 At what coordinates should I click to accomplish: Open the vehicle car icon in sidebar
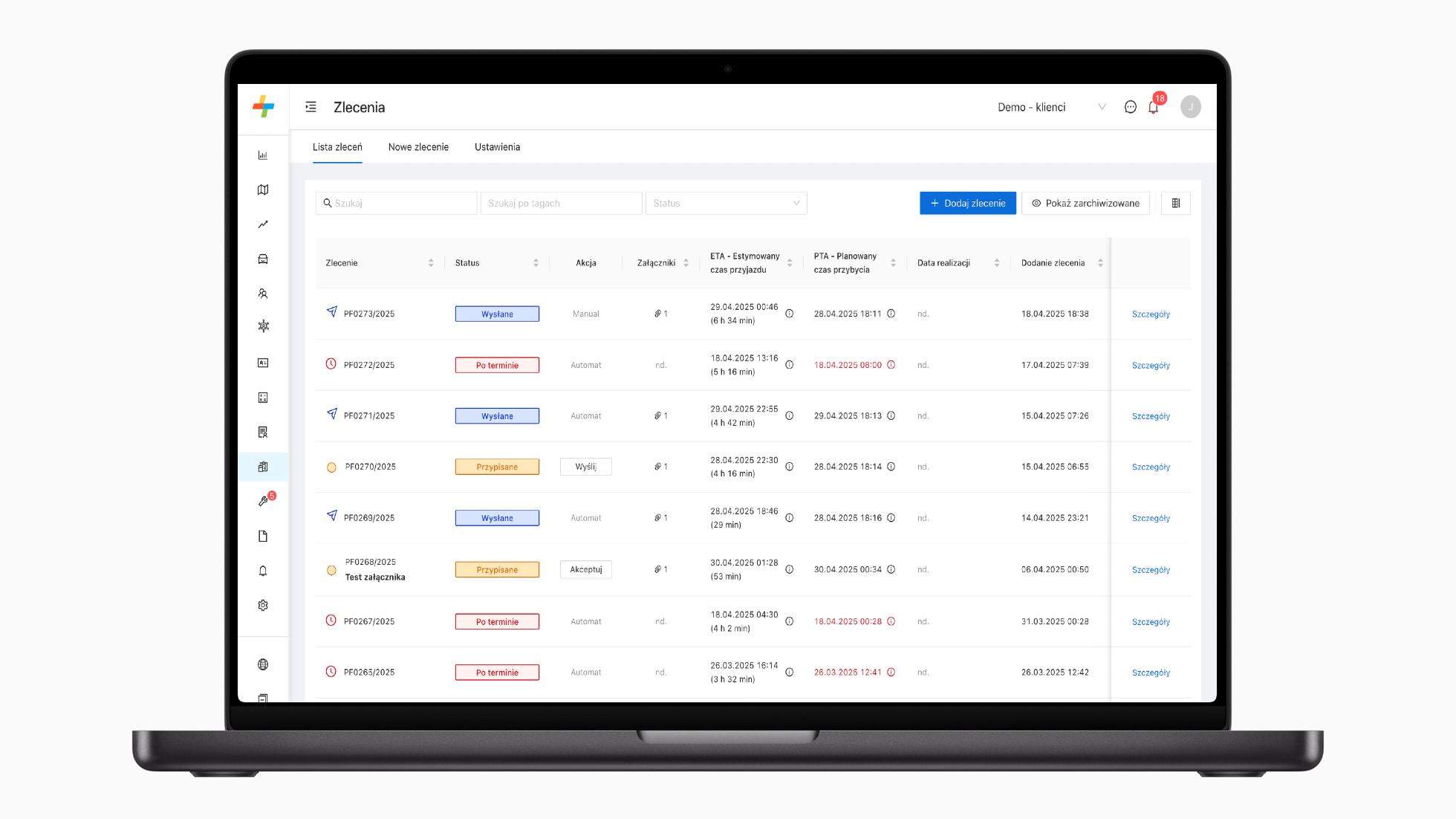click(263, 259)
